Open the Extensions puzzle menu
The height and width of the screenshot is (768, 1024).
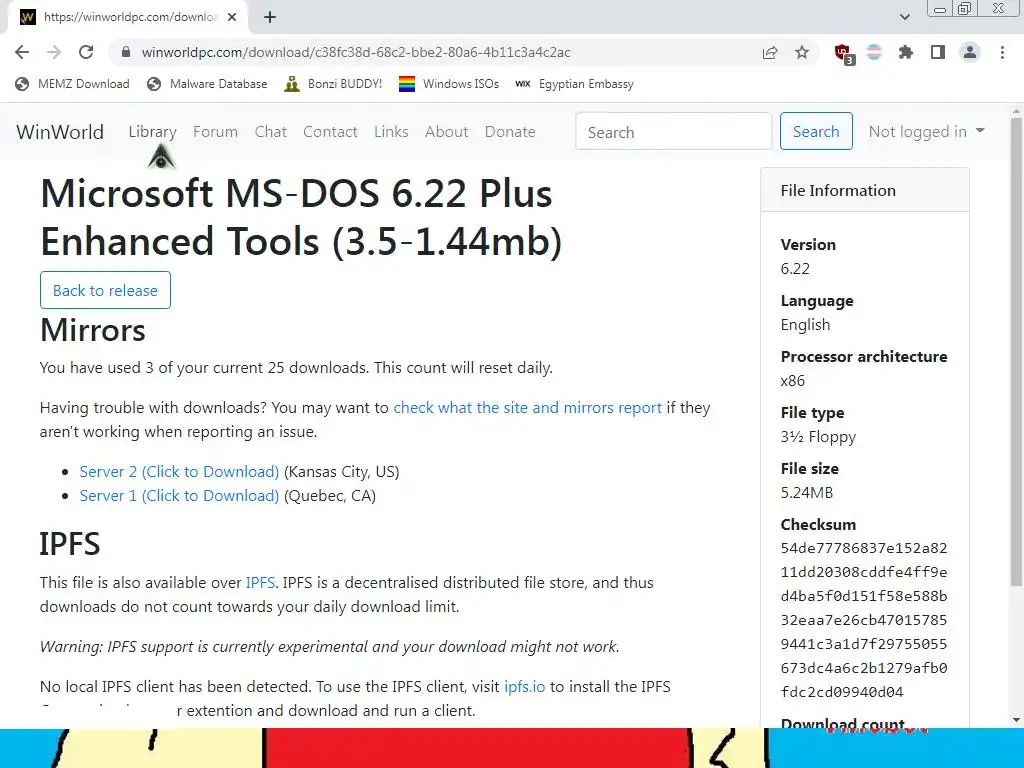[906, 52]
